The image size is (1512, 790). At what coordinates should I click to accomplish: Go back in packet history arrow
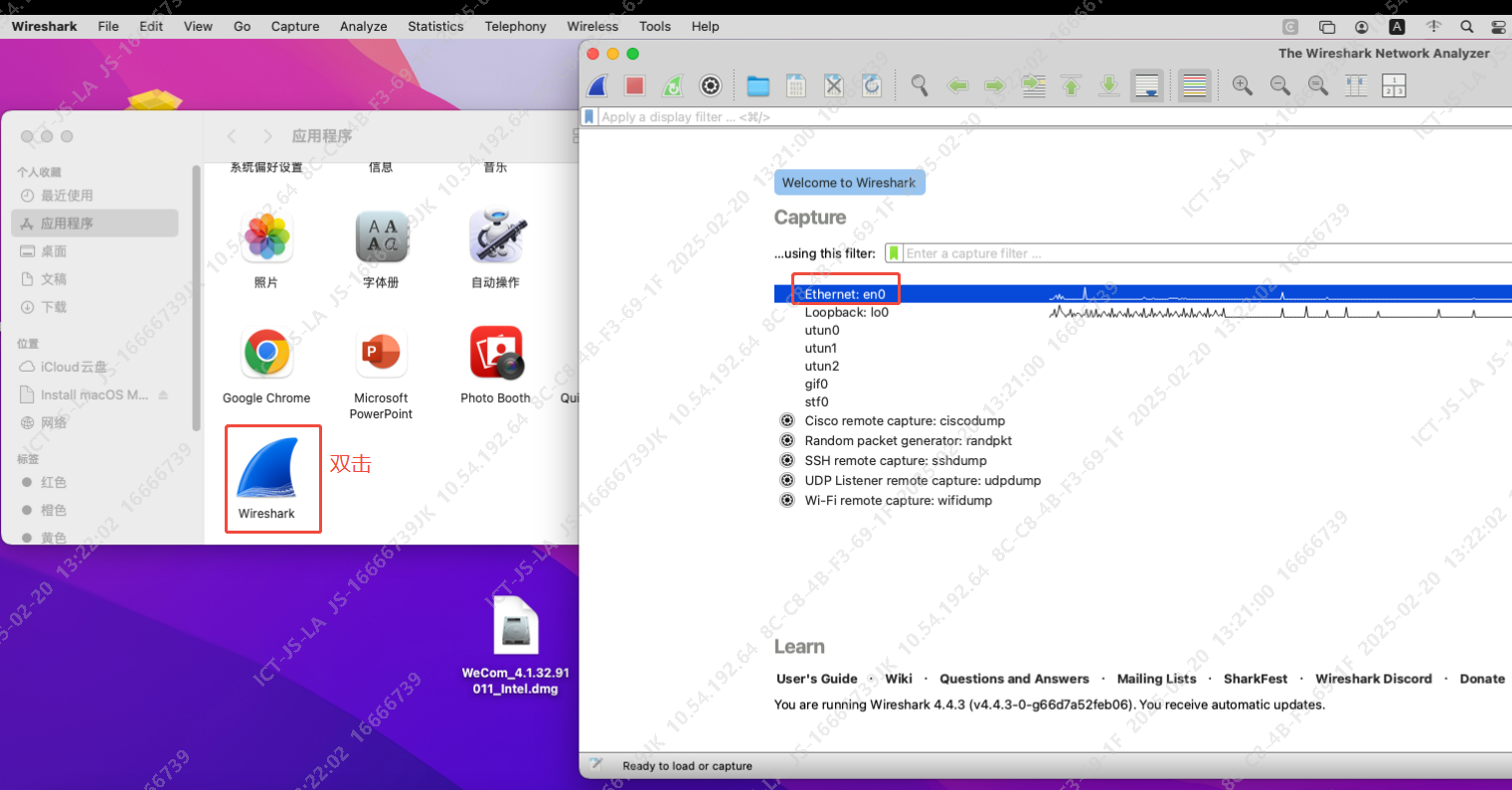click(x=958, y=86)
